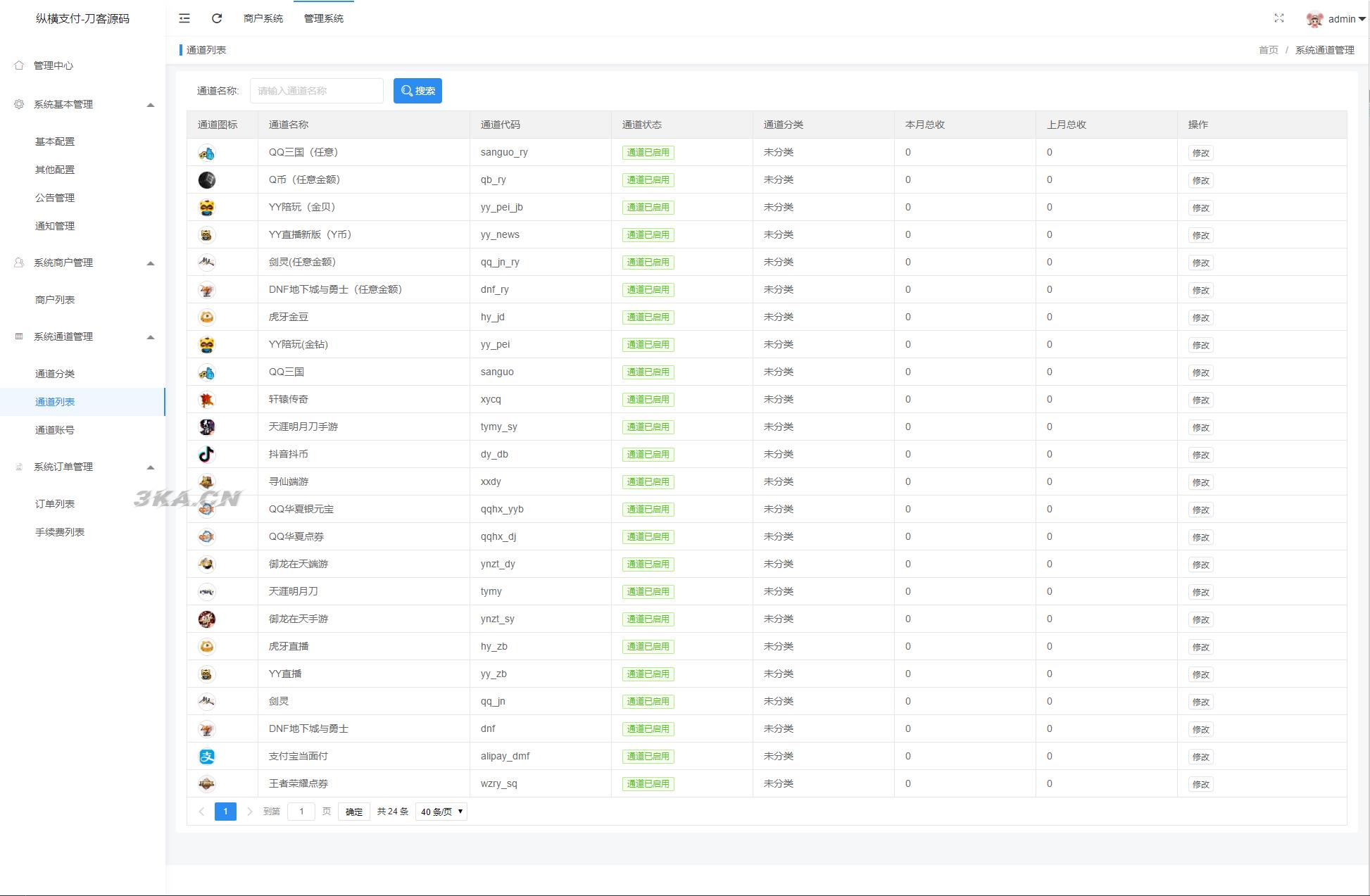
Task: Click the home icon beside 管理中心
Action: point(19,65)
